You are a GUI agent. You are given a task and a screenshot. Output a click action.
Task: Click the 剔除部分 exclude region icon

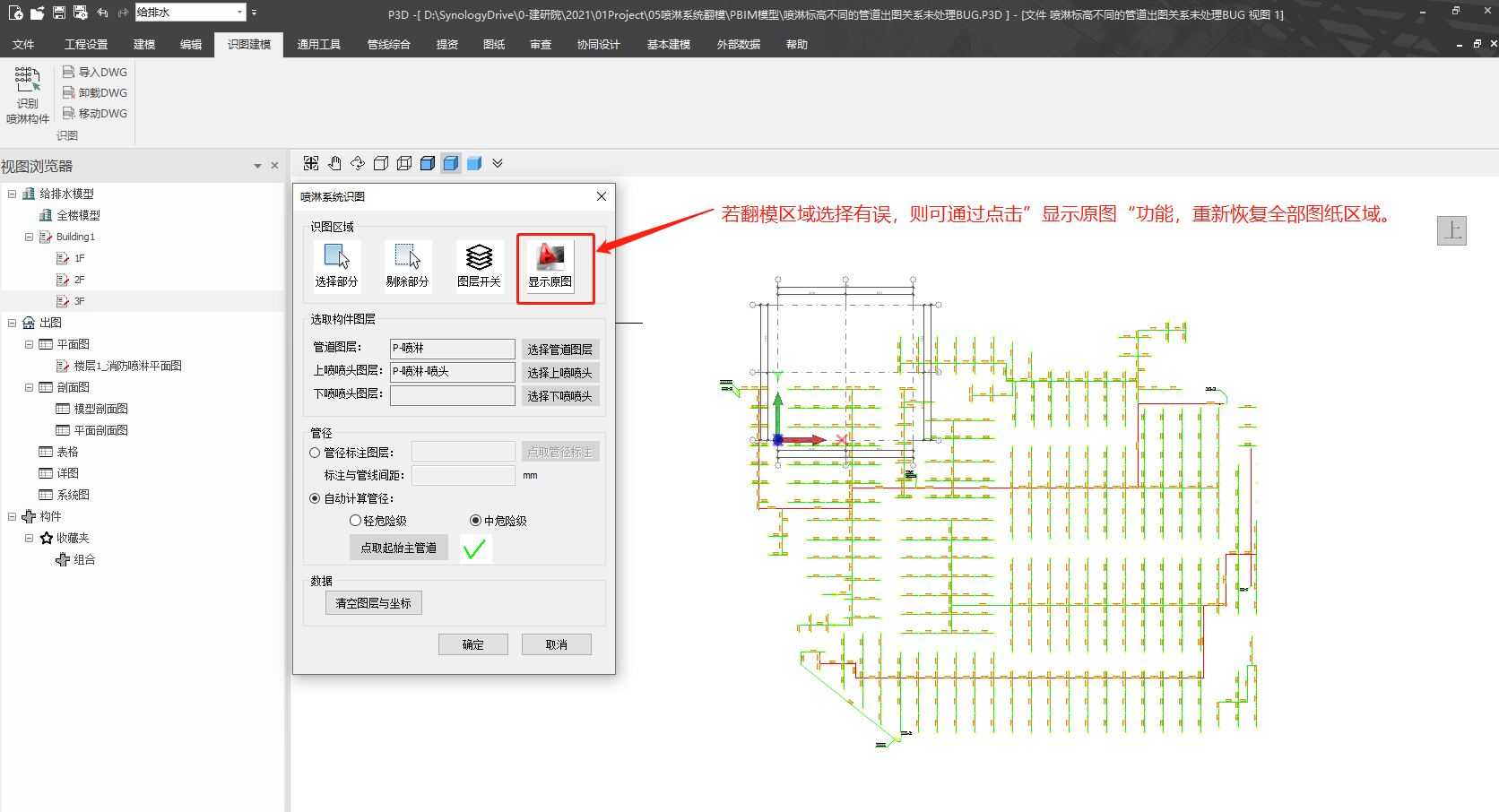click(407, 264)
